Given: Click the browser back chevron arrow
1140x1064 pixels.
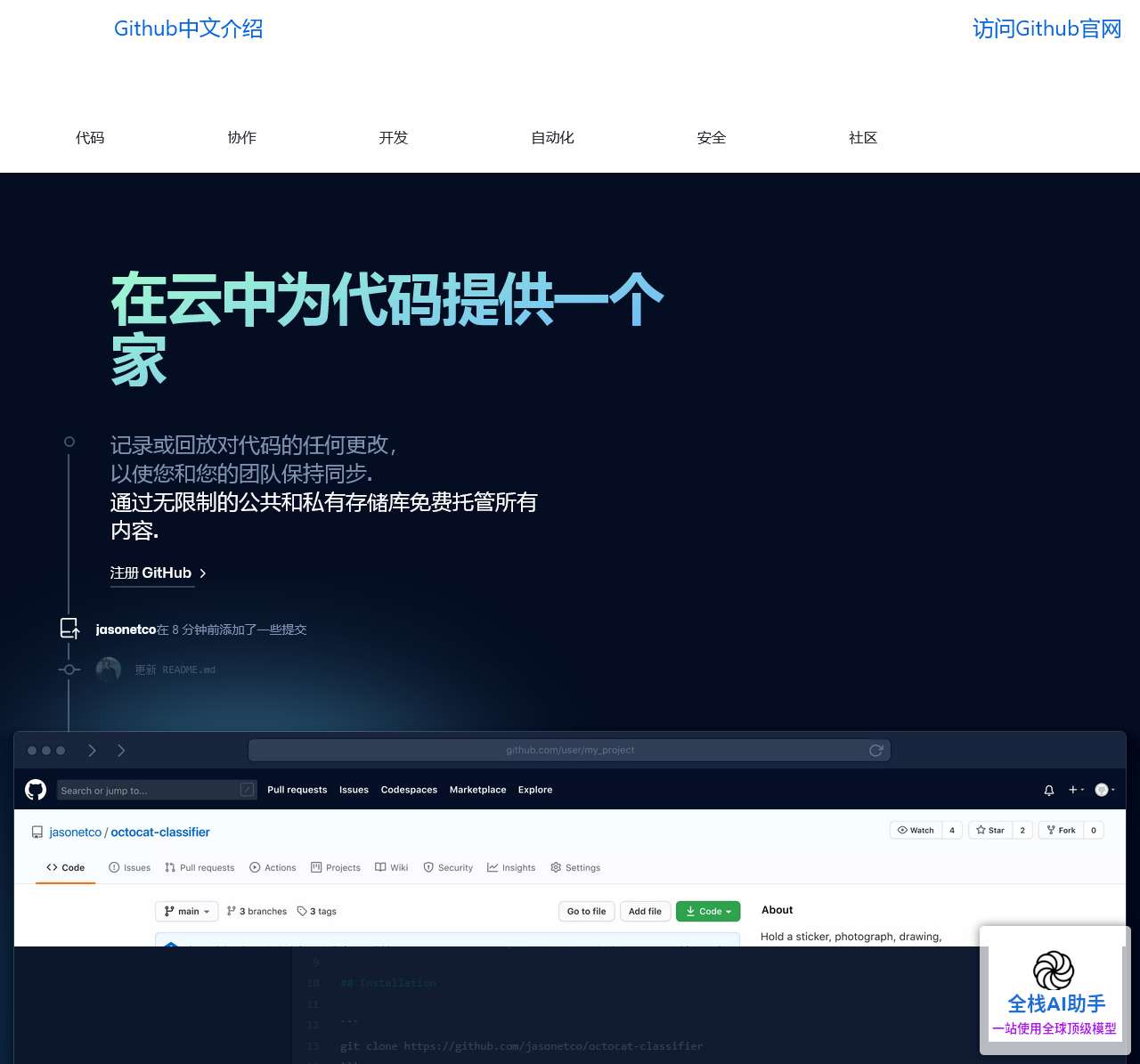Looking at the screenshot, I should pos(92,751).
